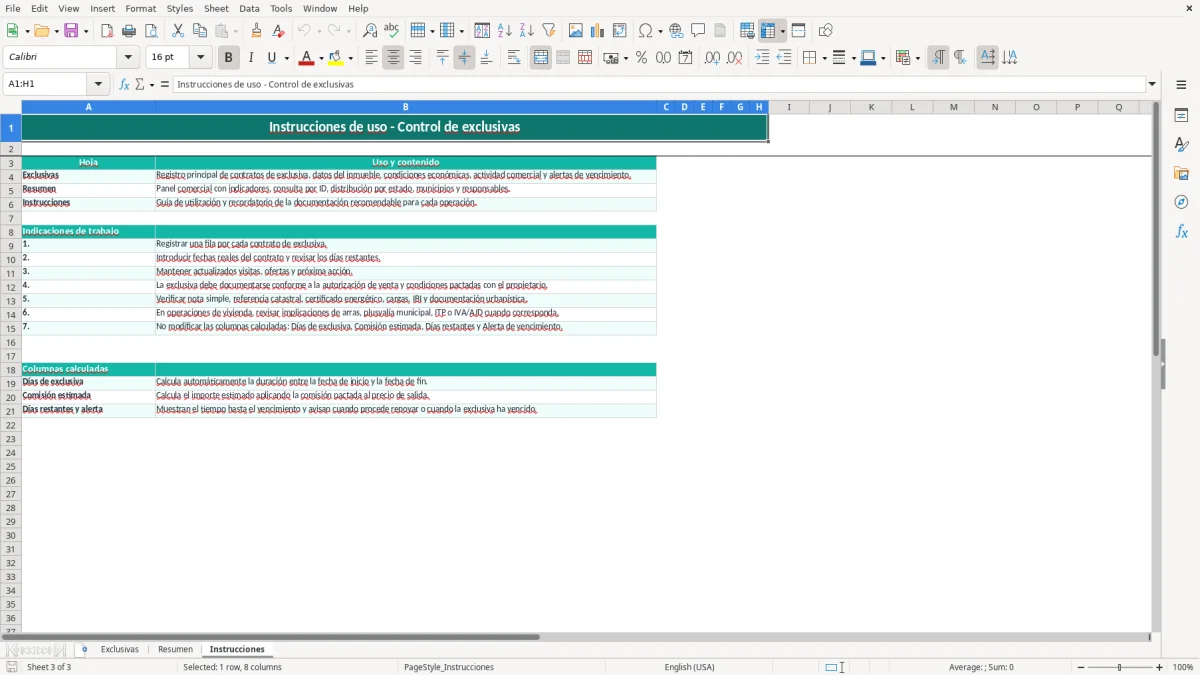This screenshot has height=675, width=1200.
Task: Toggle Center Vertically alignment
Action: click(465, 58)
